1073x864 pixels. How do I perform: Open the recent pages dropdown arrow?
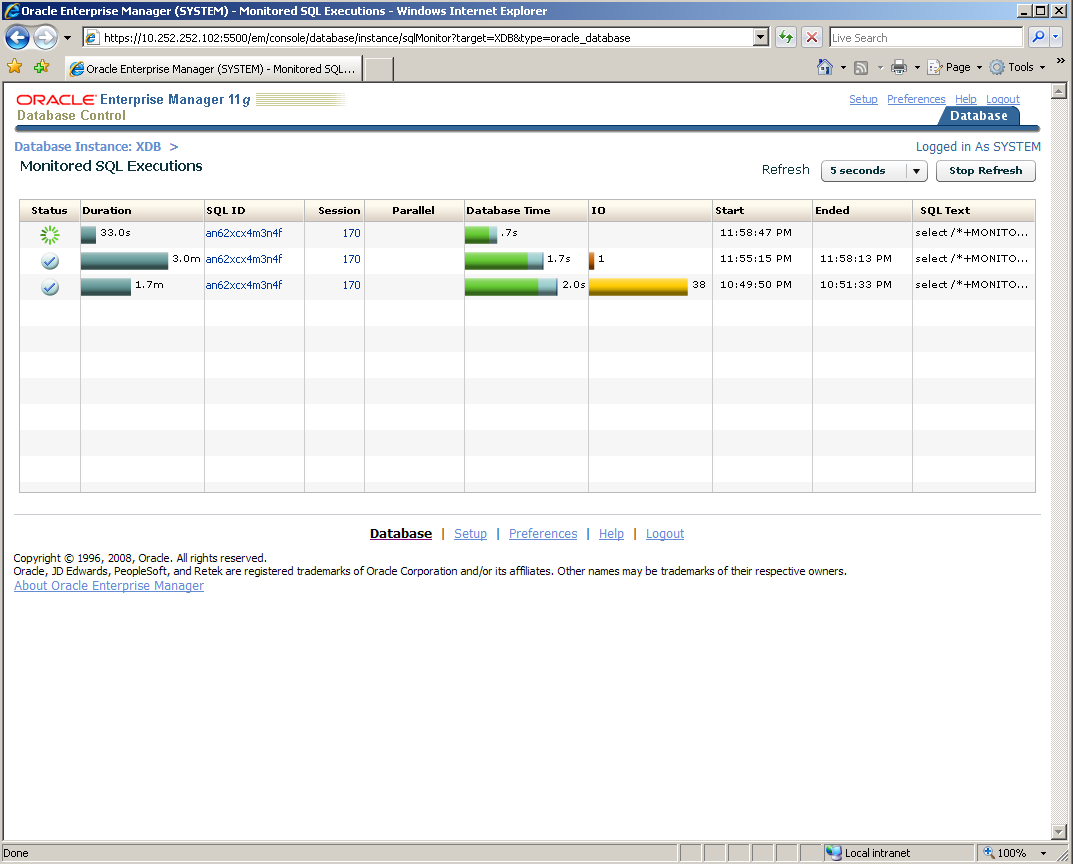point(67,38)
